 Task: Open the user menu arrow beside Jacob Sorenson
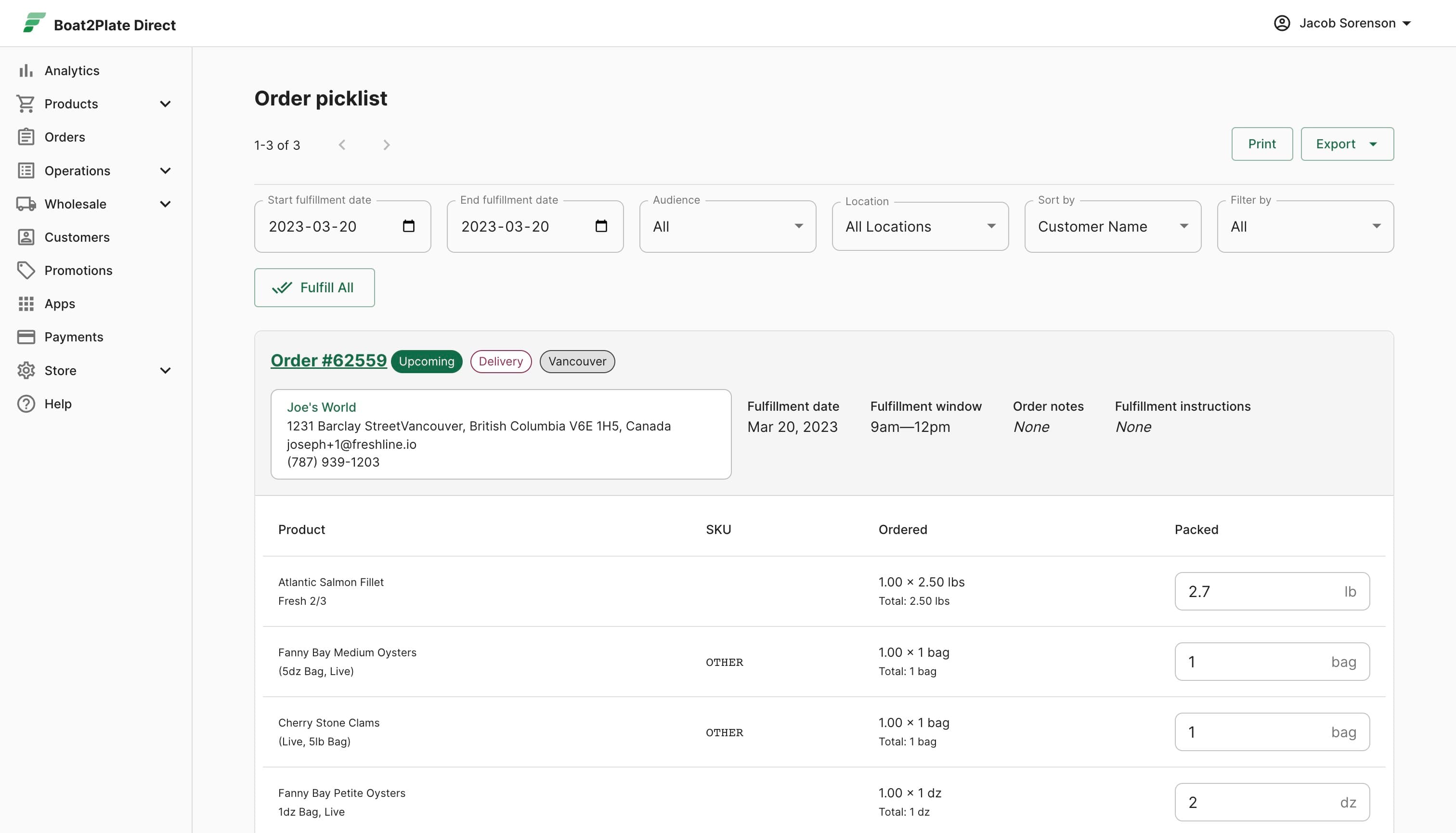click(1406, 24)
